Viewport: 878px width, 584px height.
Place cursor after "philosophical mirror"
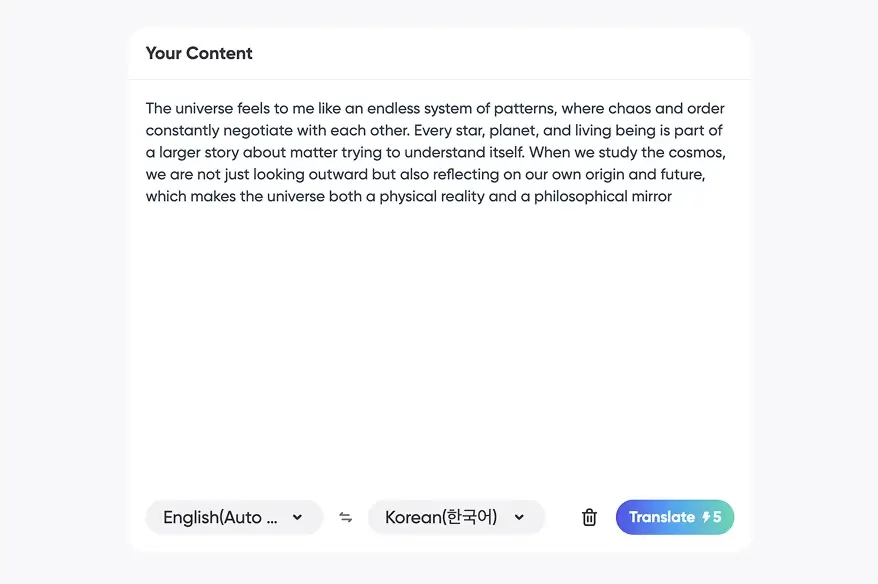coord(673,196)
